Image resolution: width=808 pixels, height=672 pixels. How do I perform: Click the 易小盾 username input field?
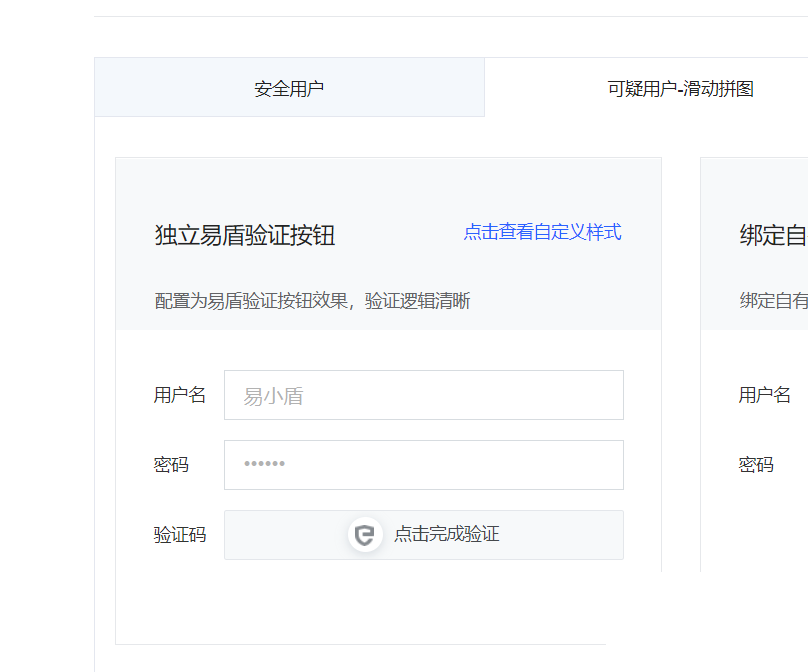[x=424, y=395]
